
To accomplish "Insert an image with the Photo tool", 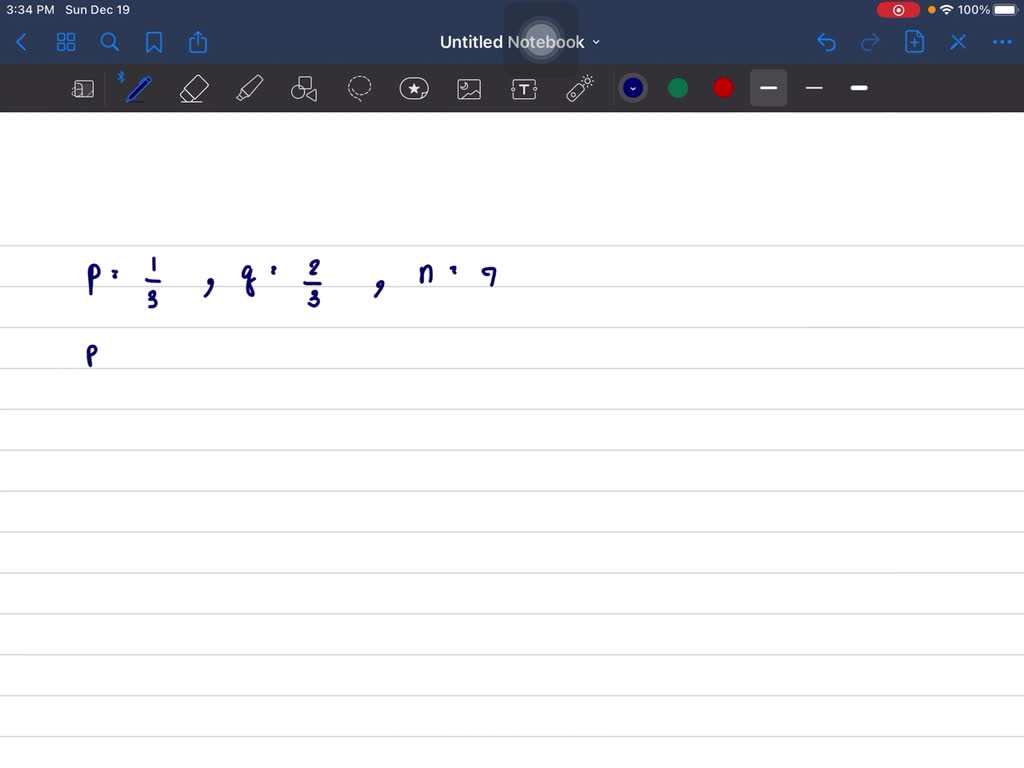I will point(468,88).
